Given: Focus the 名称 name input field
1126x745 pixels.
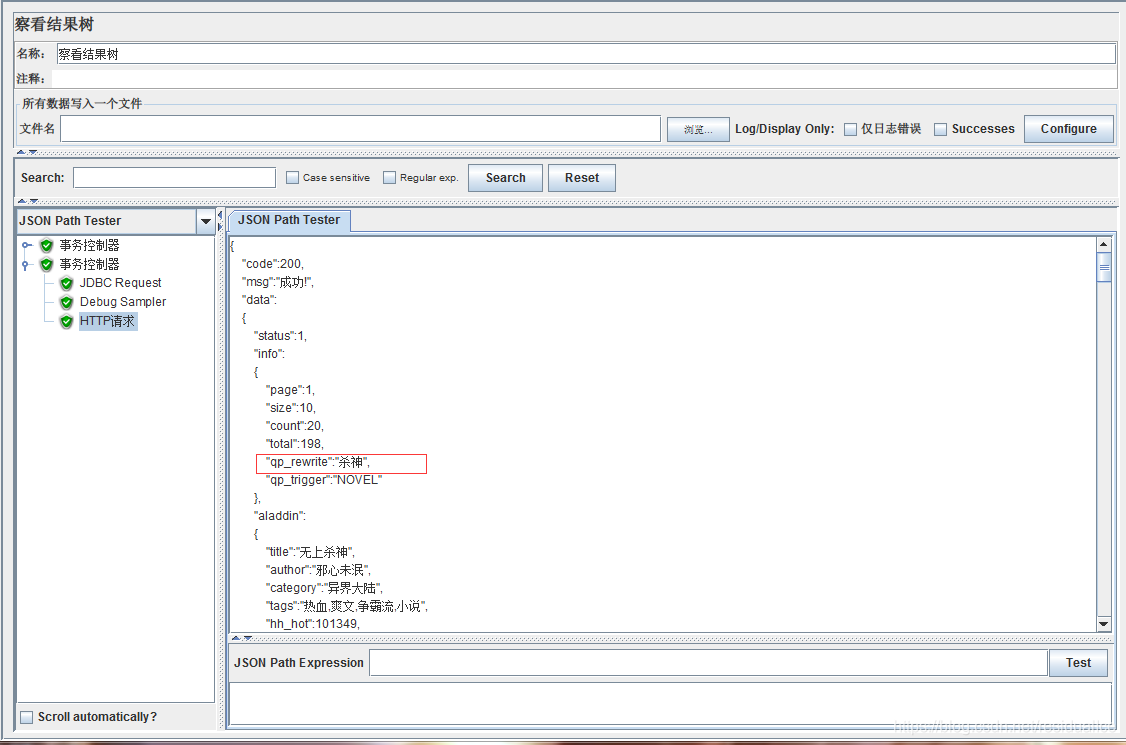Looking at the screenshot, I should (586, 54).
